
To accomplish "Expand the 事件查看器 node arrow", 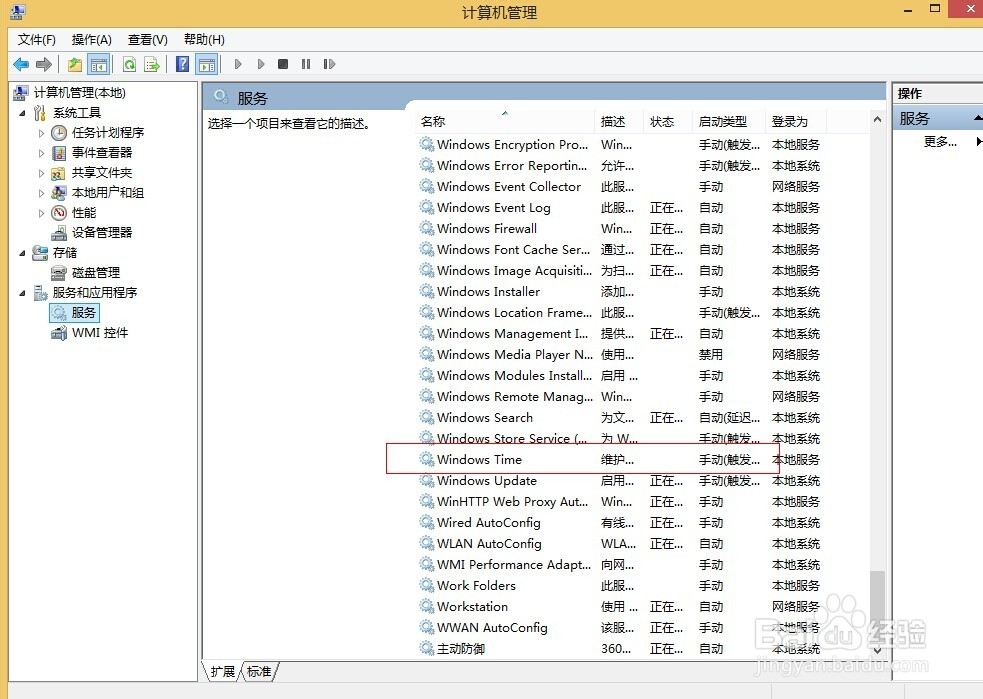I will click(x=41, y=153).
